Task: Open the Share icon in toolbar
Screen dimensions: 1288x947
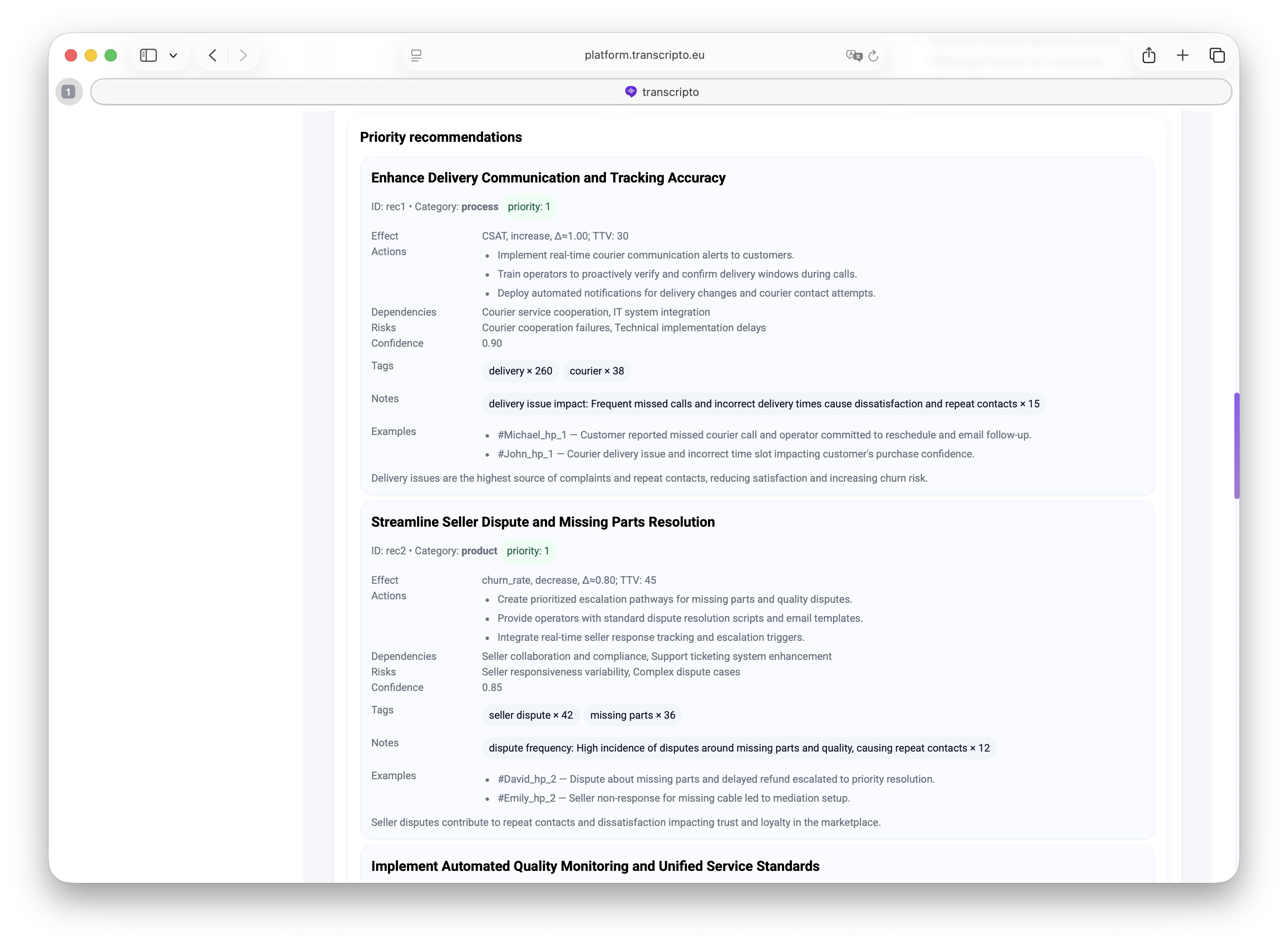Action: click(x=1148, y=55)
